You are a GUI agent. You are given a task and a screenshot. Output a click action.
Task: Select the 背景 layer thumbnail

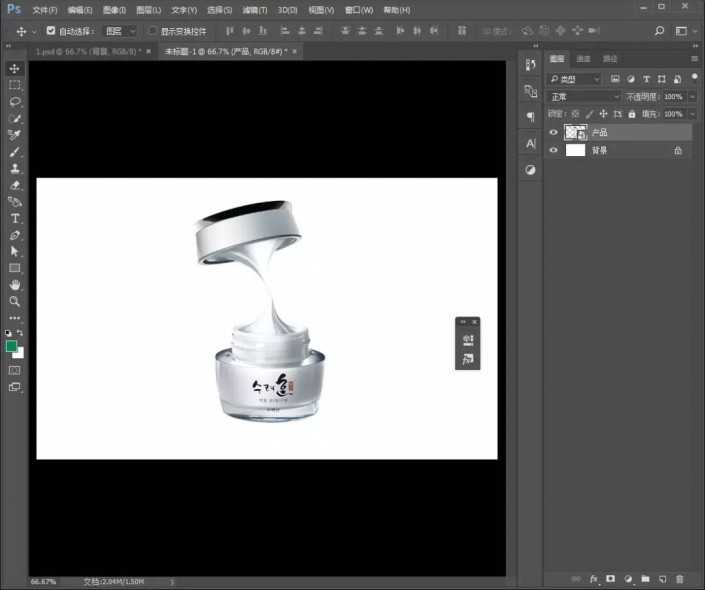point(575,150)
